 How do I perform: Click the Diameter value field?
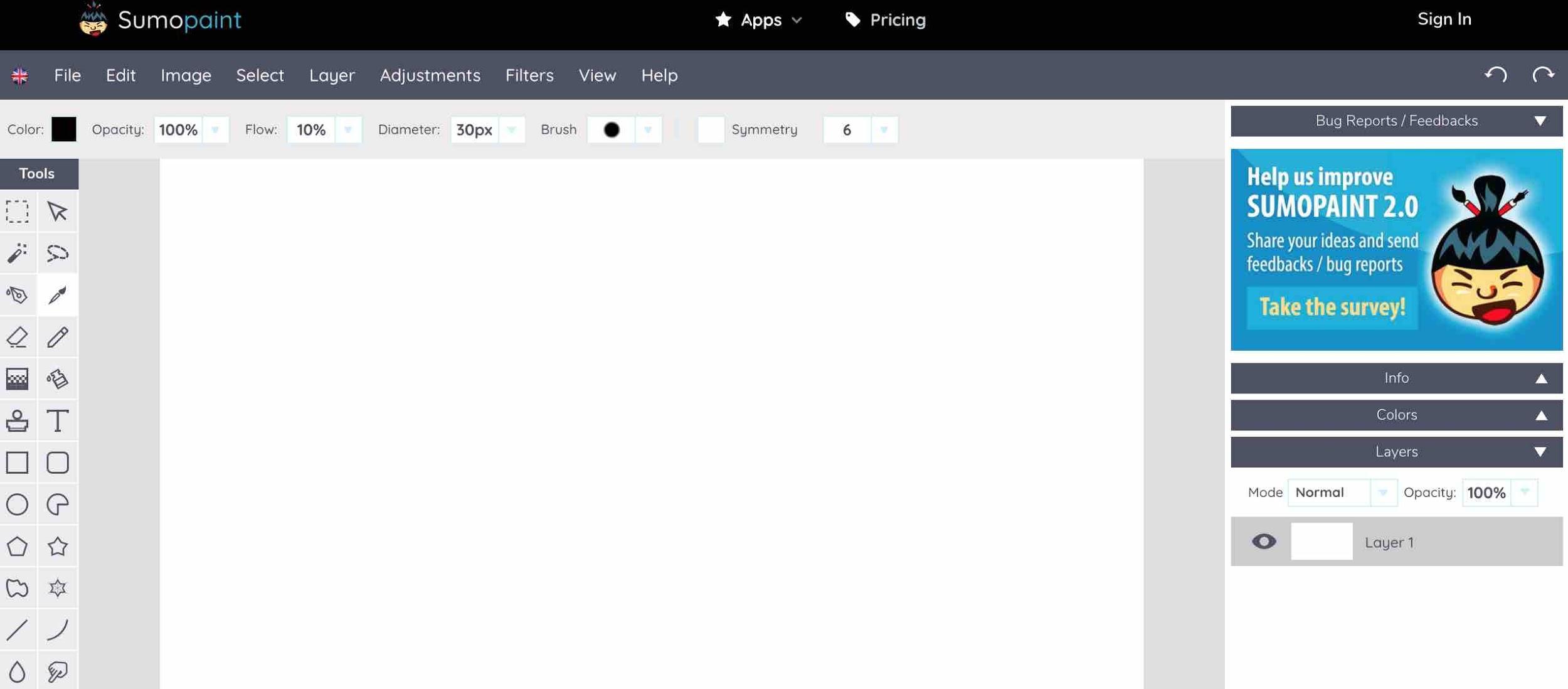pos(474,129)
